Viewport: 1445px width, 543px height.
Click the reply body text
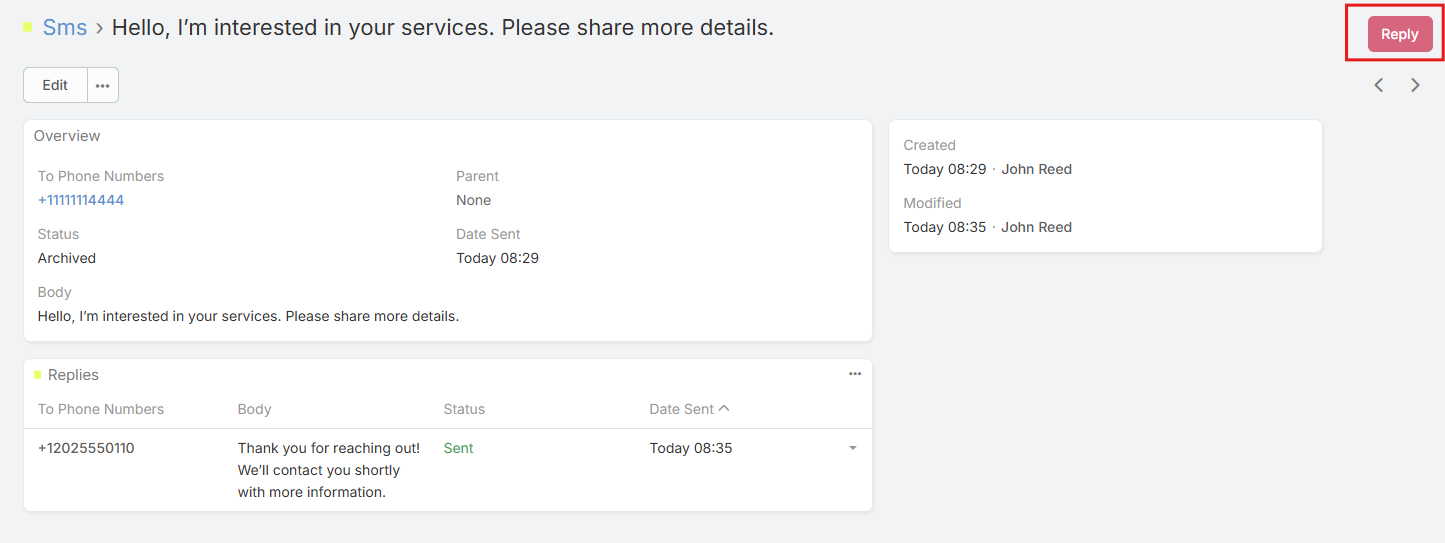(x=328, y=470)
